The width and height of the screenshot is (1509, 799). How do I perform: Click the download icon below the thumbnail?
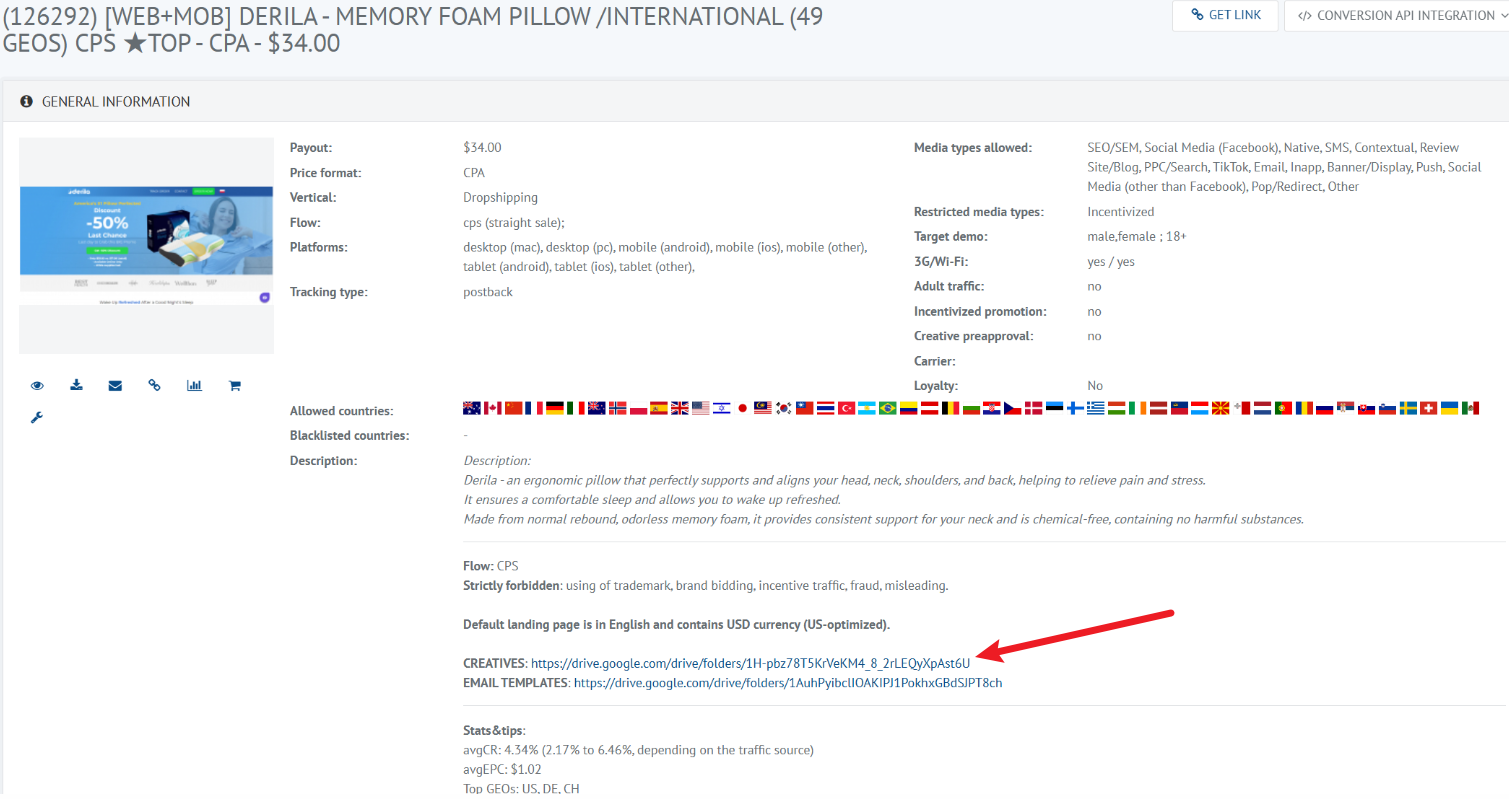click(x=76, y=385)
